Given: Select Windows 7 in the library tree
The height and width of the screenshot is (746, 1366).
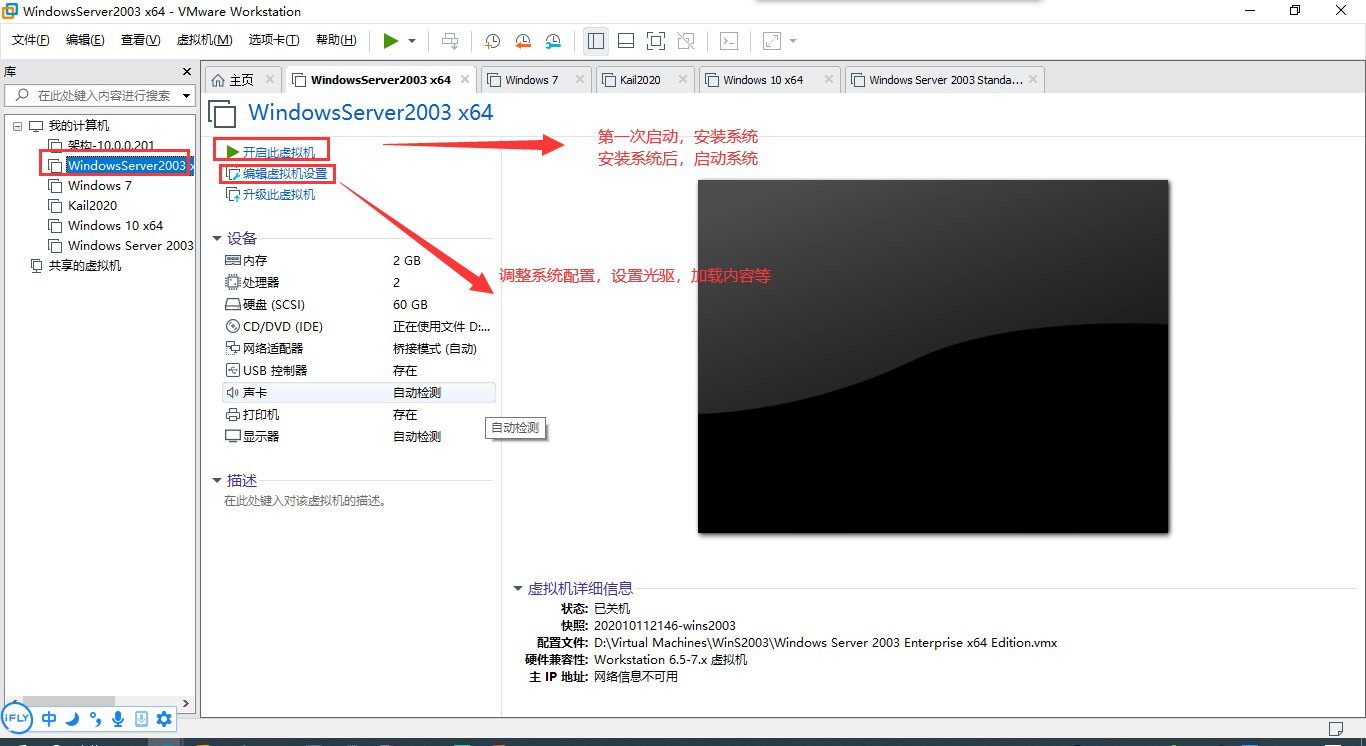Looking at the screenshot, I should tap(99, 186).
